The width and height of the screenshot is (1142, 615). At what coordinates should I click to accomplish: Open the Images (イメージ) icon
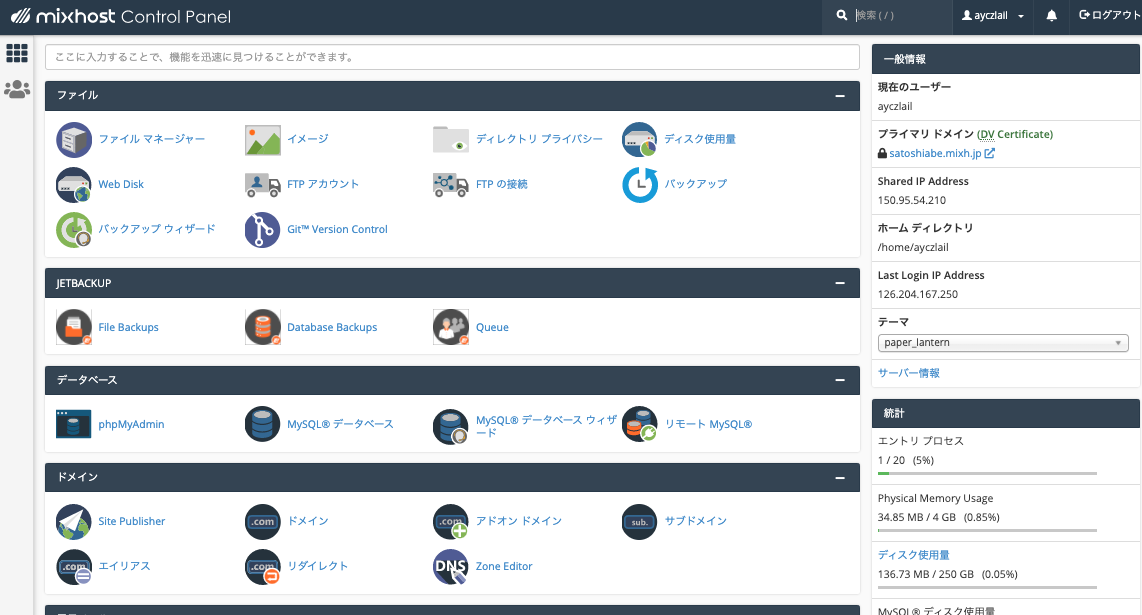[262, 140]
